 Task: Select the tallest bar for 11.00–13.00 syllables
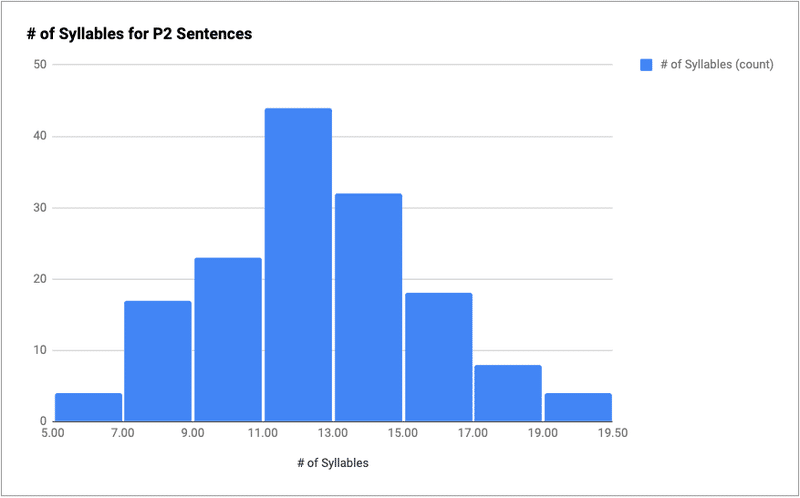pyautogui.click(x=298, y=264)
